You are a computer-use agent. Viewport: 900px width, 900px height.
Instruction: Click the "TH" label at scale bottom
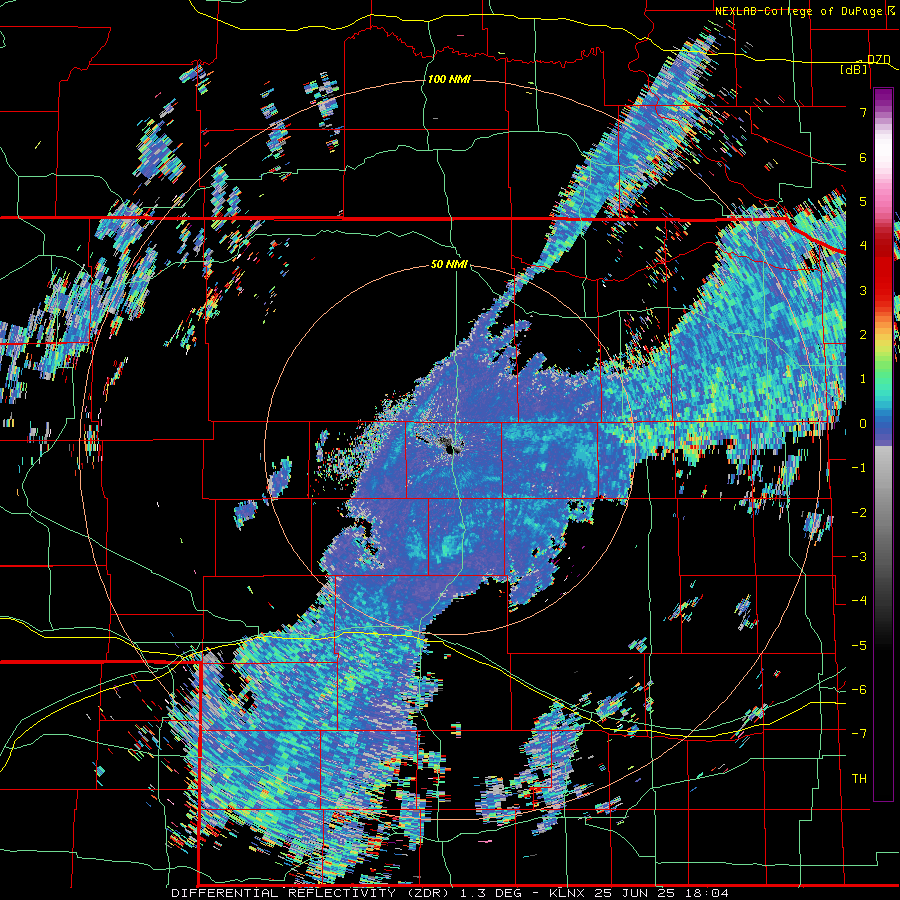[x=859, y=778]
